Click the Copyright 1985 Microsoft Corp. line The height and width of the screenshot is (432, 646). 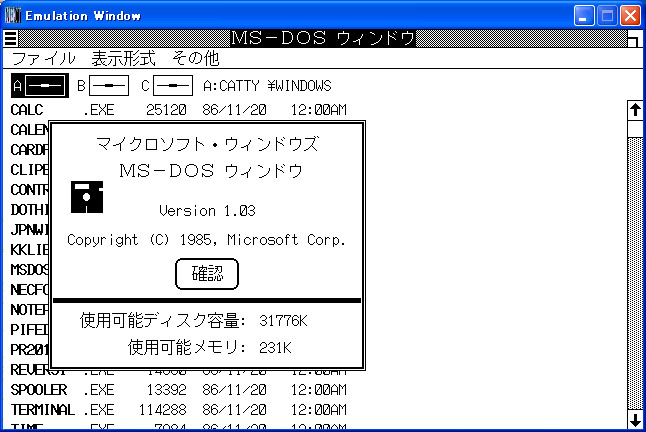click(x=206, y=240)
